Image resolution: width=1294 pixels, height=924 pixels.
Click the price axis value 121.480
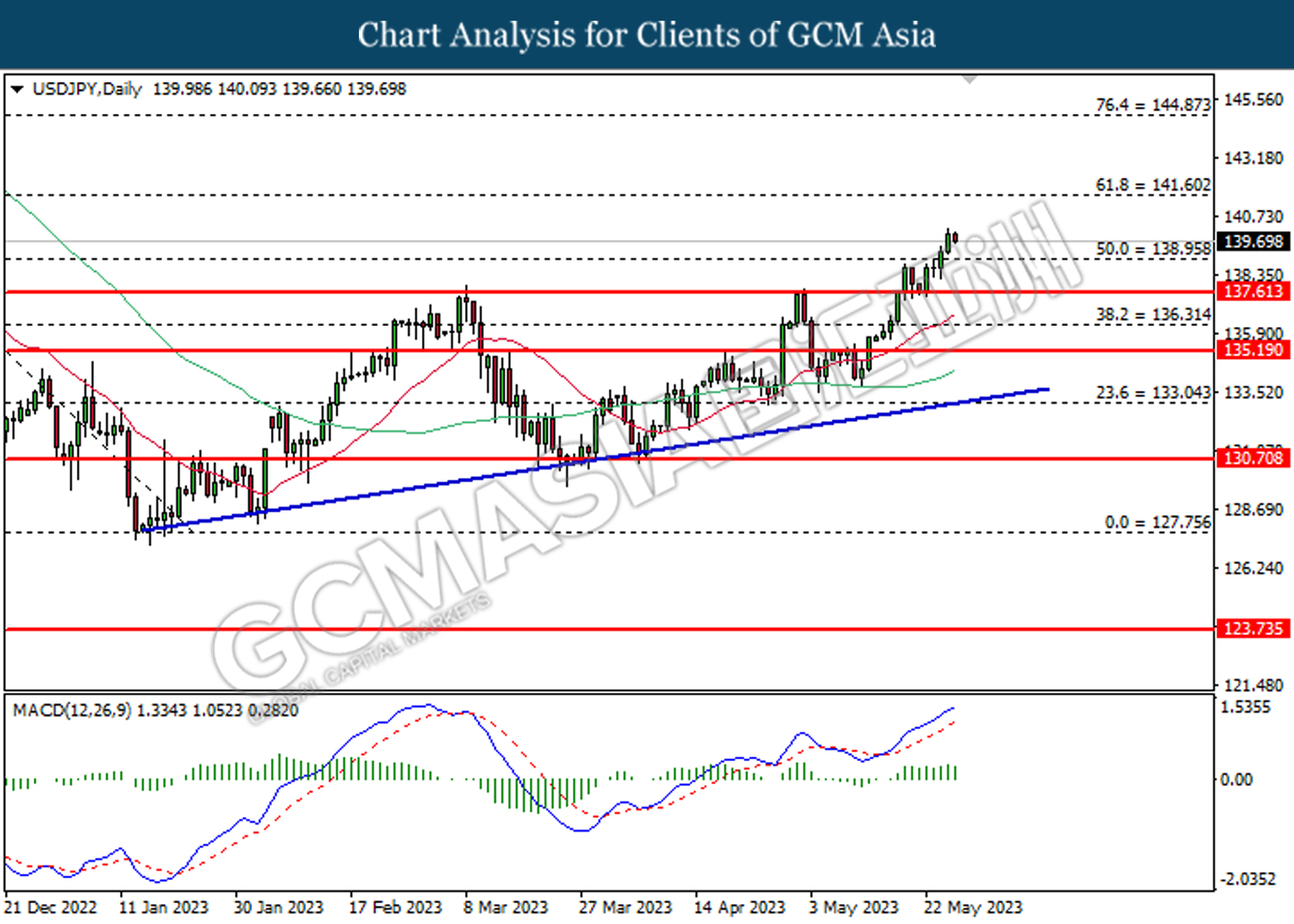1253,685
